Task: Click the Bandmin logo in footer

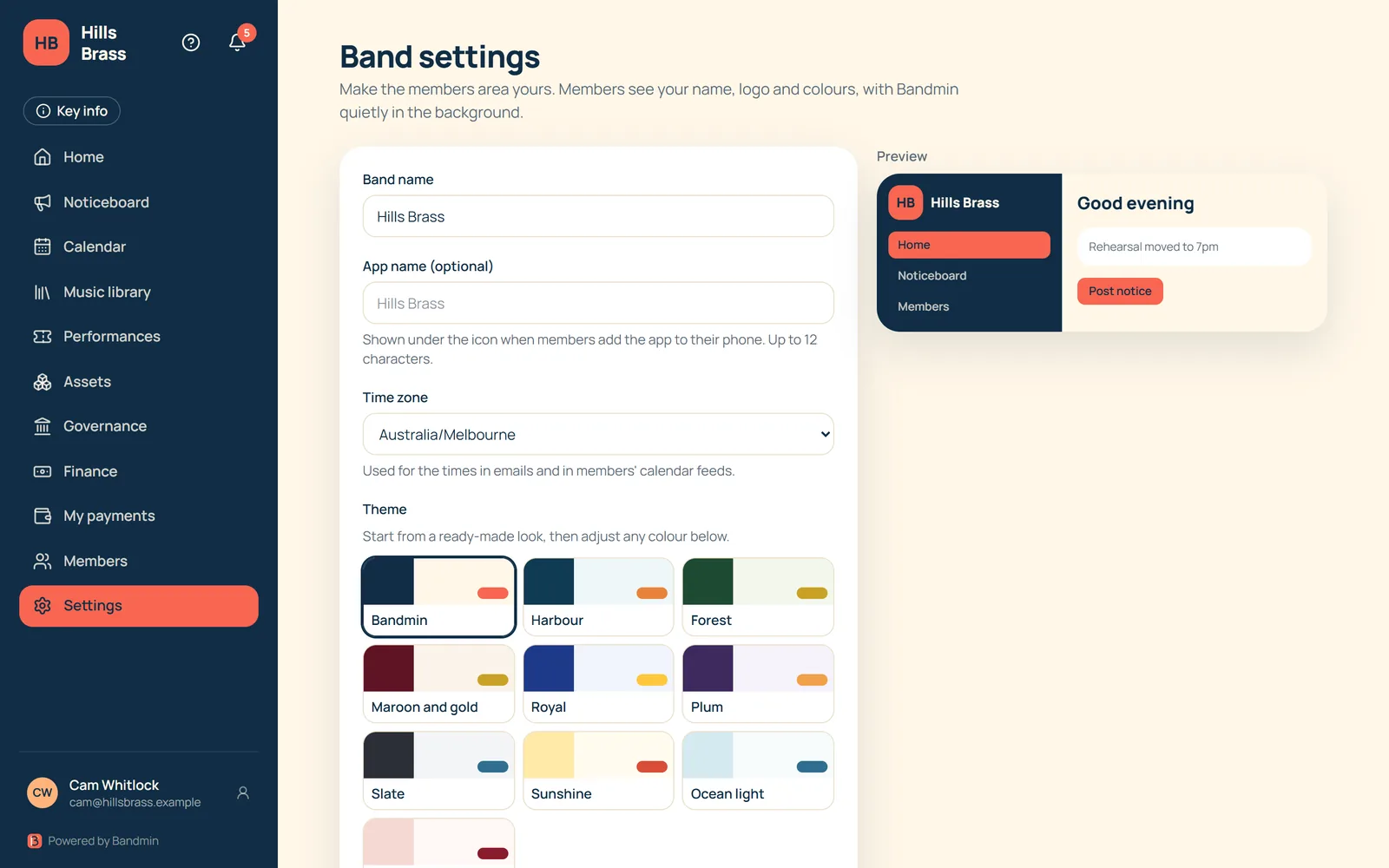Action: [x=35, y=841]
